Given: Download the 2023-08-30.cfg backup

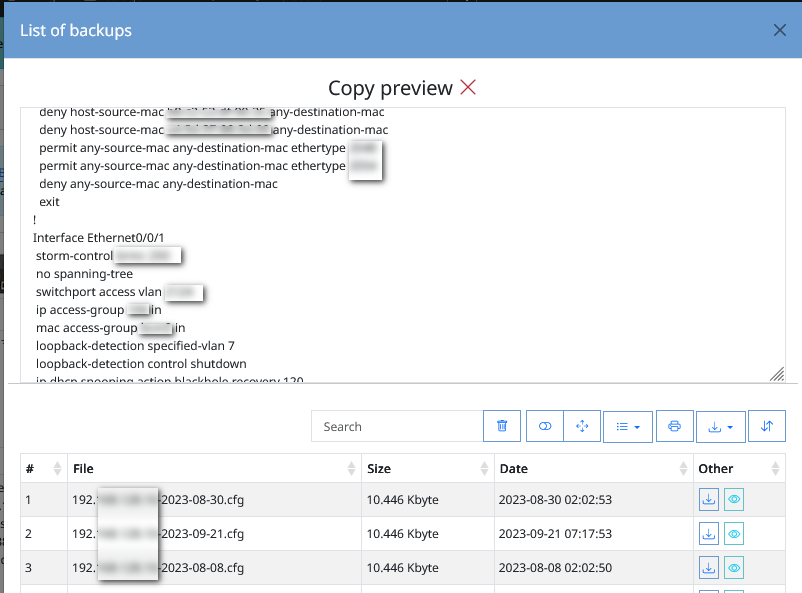Looking at the screenshot, I should [709, 499].
